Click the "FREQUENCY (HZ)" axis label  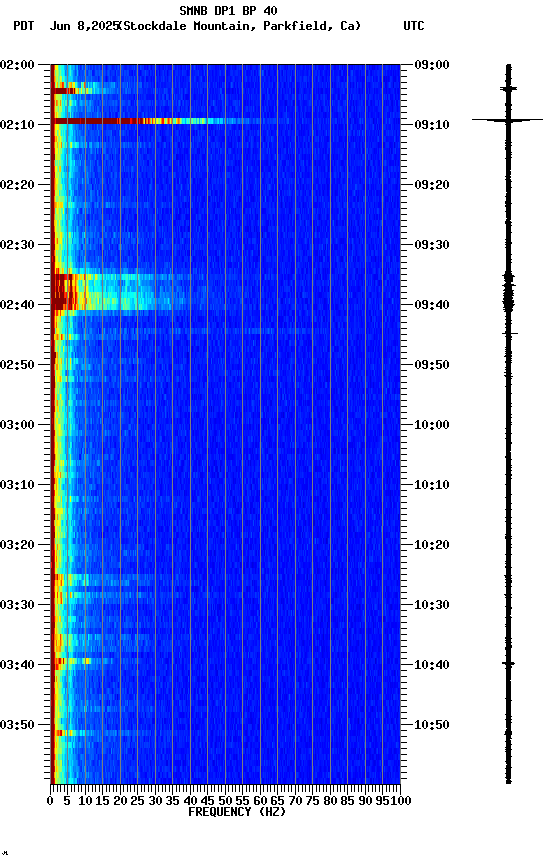click(237, 812)
